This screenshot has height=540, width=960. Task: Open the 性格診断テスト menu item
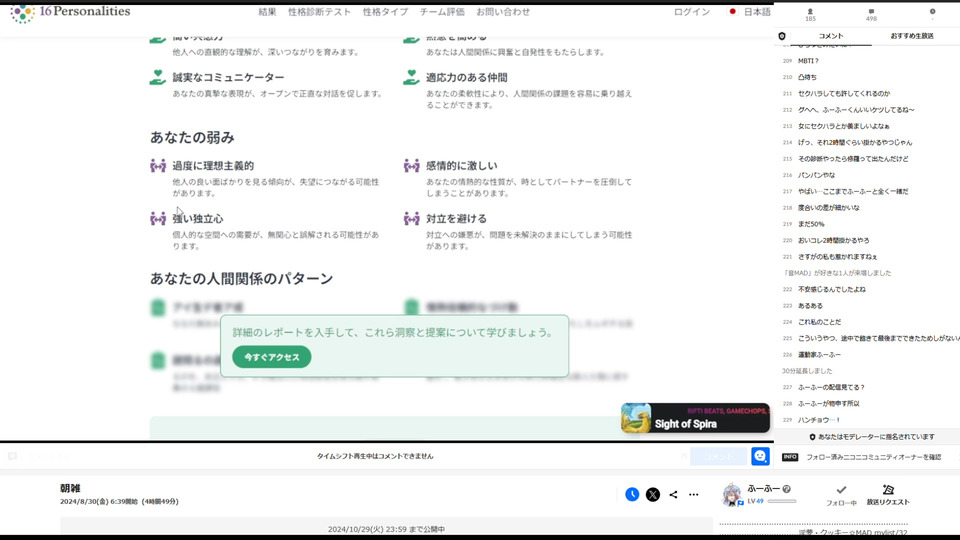coord(320,12)
